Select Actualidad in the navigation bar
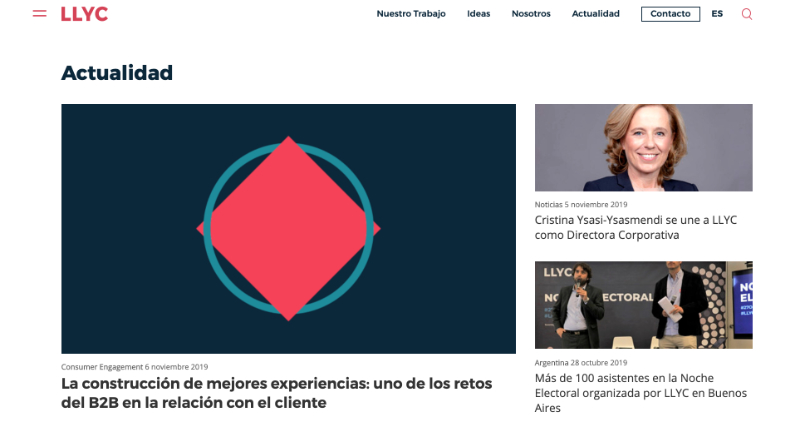 (595, 14)
